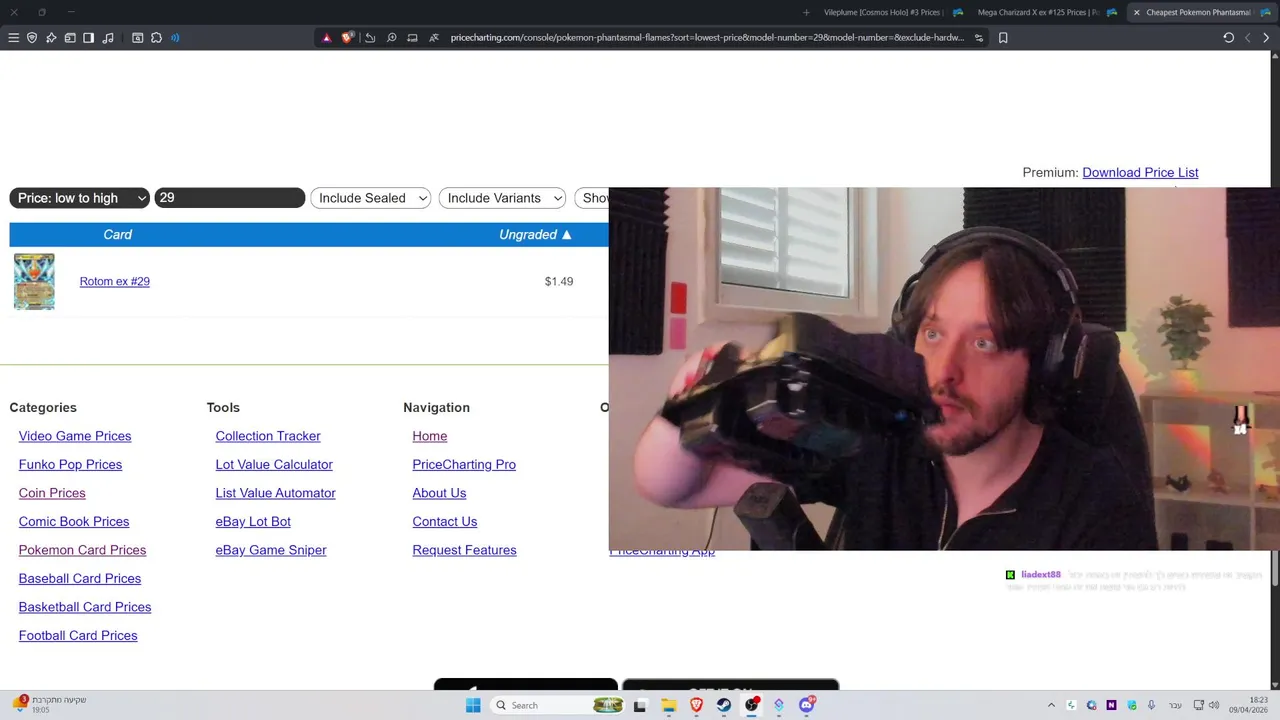Open Brave Rewards triangle icon

click(326, 38)
